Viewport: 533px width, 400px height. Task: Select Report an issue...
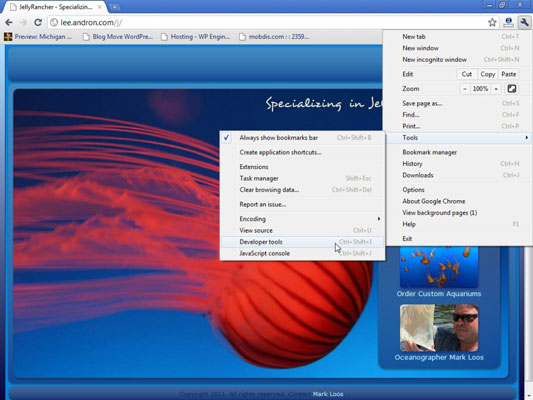[303, 204]
